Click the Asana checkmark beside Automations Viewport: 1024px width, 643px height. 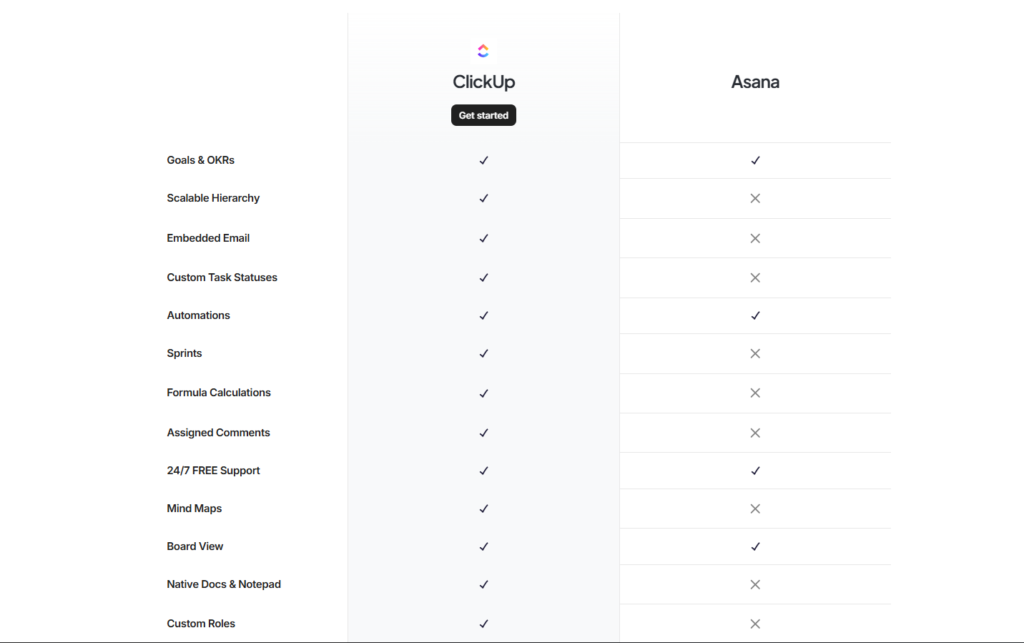(x=755, y=315)
